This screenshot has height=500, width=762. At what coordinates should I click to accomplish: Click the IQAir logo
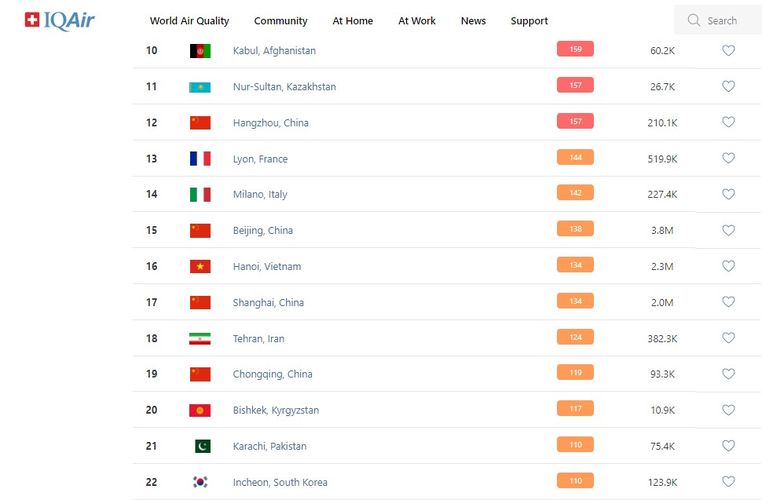(59, 20)
